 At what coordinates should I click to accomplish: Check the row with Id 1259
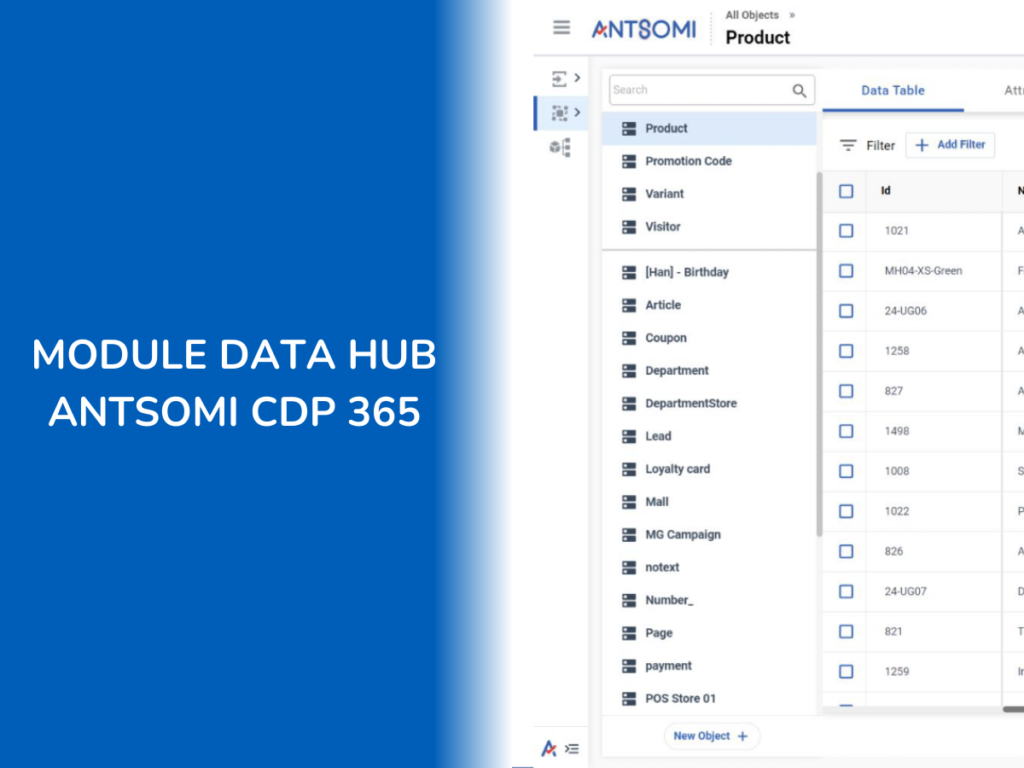(x=846, y=671)
